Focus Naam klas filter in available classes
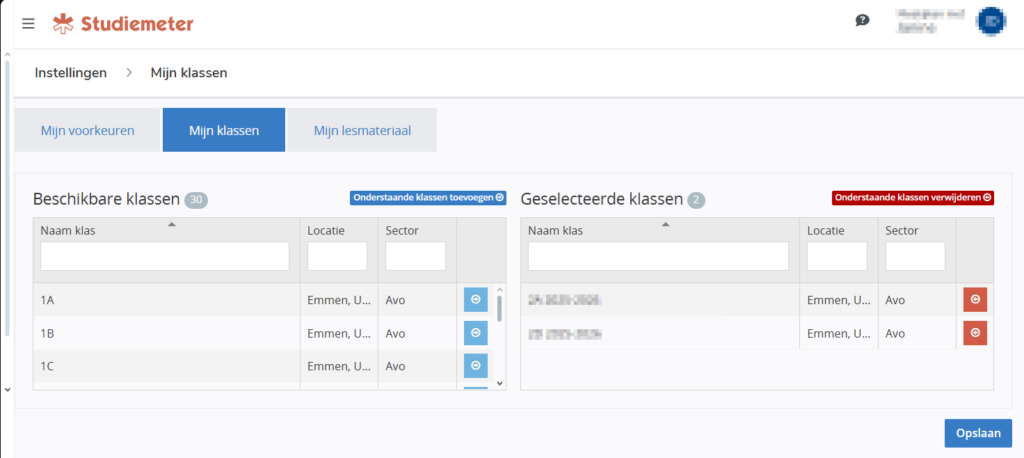The height and width of the screenshot is (458, 1024). pos(165,257)
